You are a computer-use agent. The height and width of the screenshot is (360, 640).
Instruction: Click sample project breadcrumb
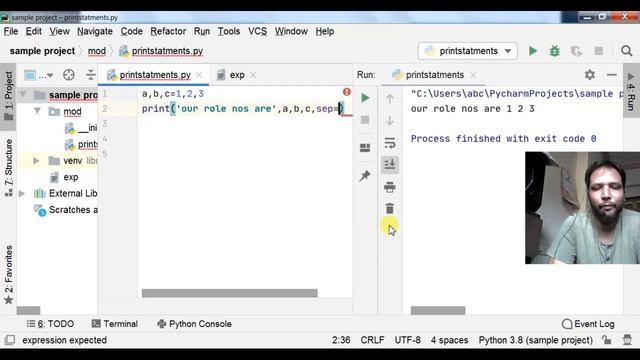[42, 51]
